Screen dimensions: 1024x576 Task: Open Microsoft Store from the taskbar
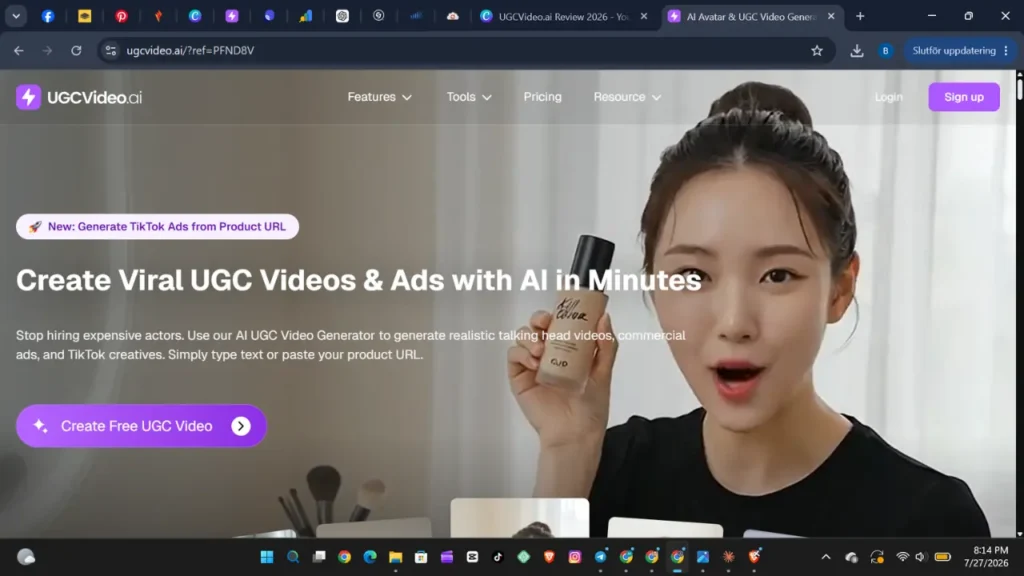421,556
